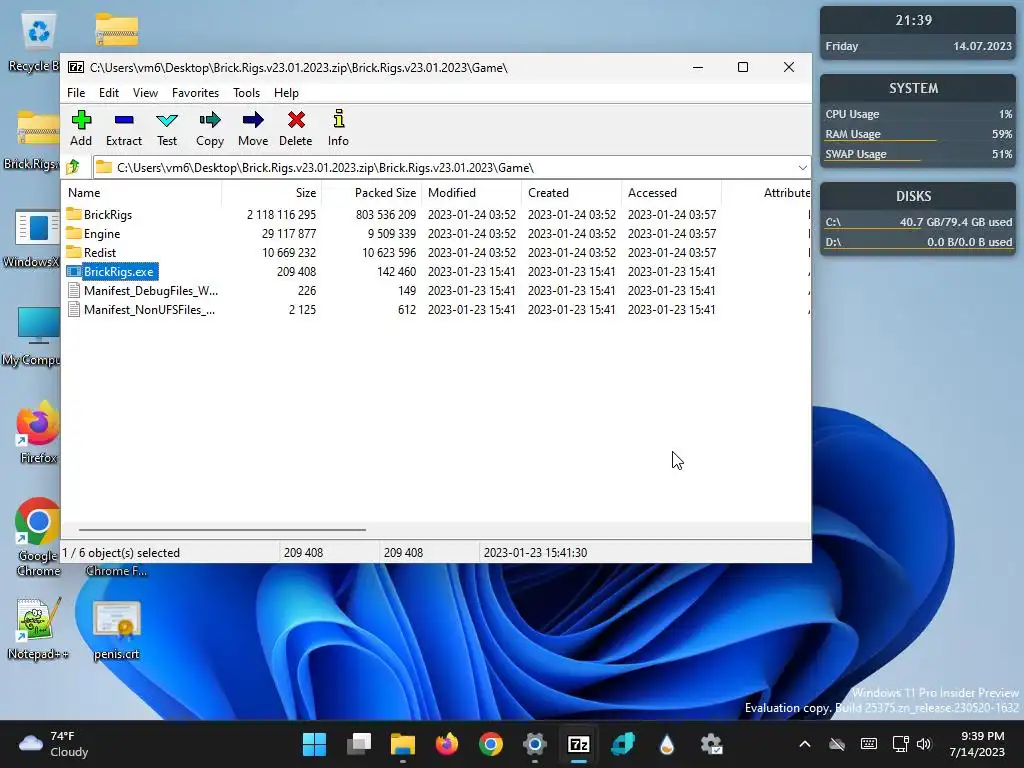This screenshot has width=1024, height=768.
Task: Select Google Chrome desktop shortcut
Action: 37,537
